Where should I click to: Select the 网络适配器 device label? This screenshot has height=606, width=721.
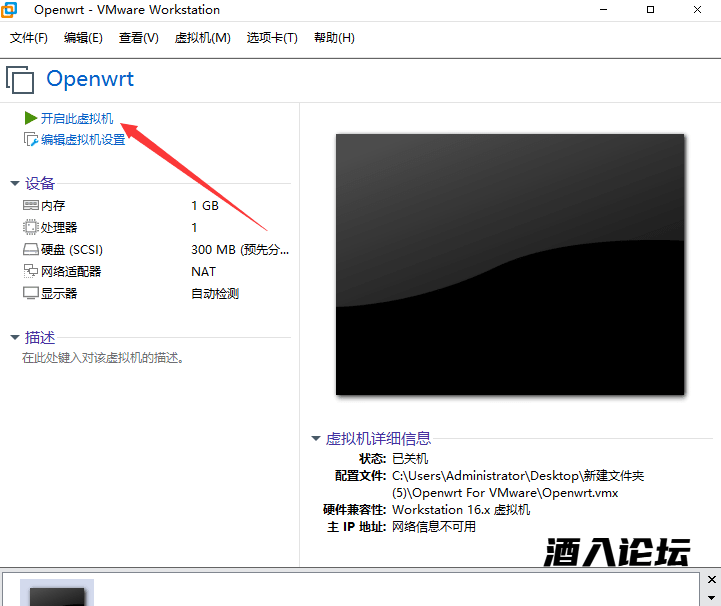71,272
